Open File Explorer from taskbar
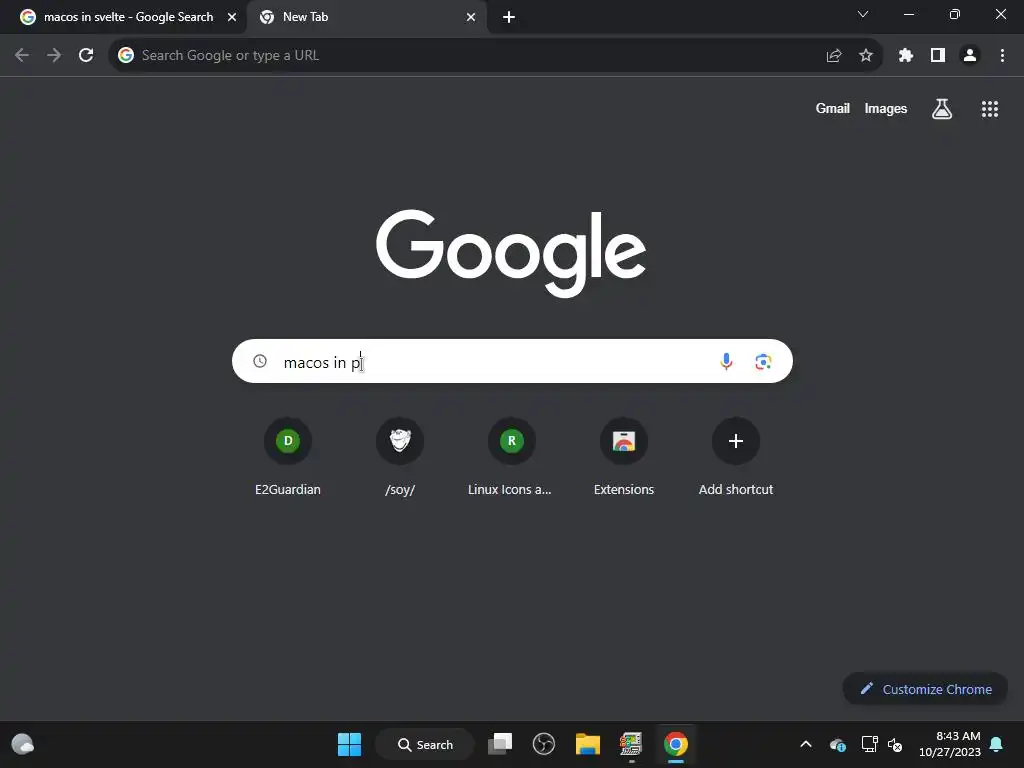Image resolution: width=1024 pixels, height=768 pixels. [x=588, y=744]
